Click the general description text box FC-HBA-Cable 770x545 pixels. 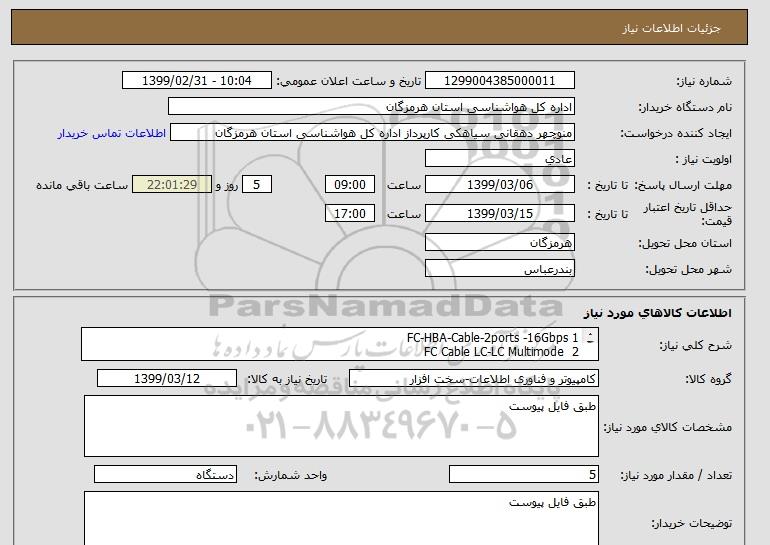tap(340, 344)
